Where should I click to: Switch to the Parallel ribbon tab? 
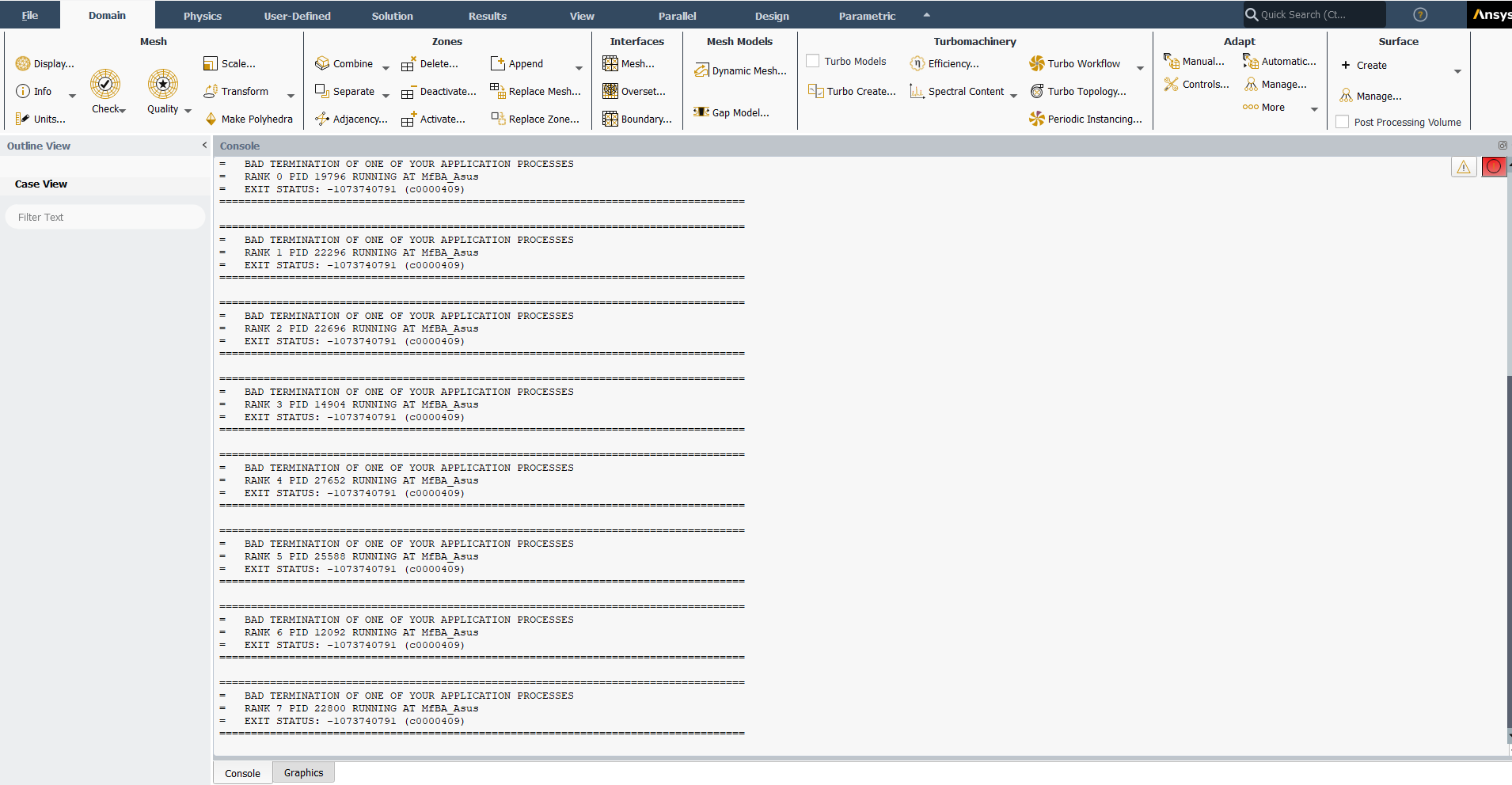pyautogui.click(x=678, y=16)
